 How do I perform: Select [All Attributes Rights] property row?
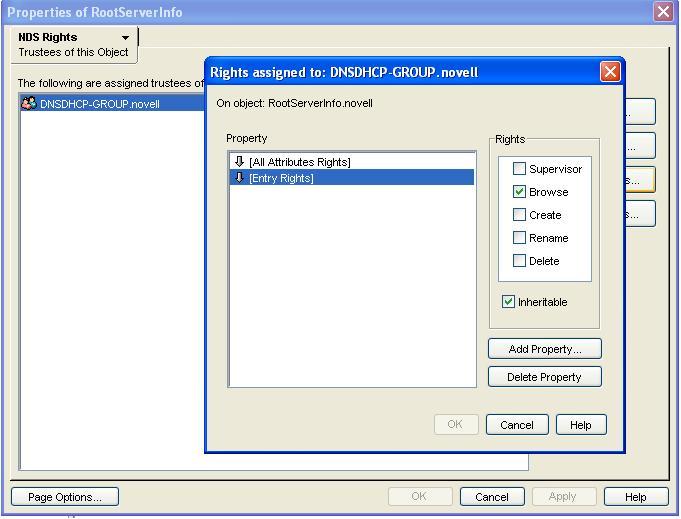pyautogui.click(x=352, y=162)
